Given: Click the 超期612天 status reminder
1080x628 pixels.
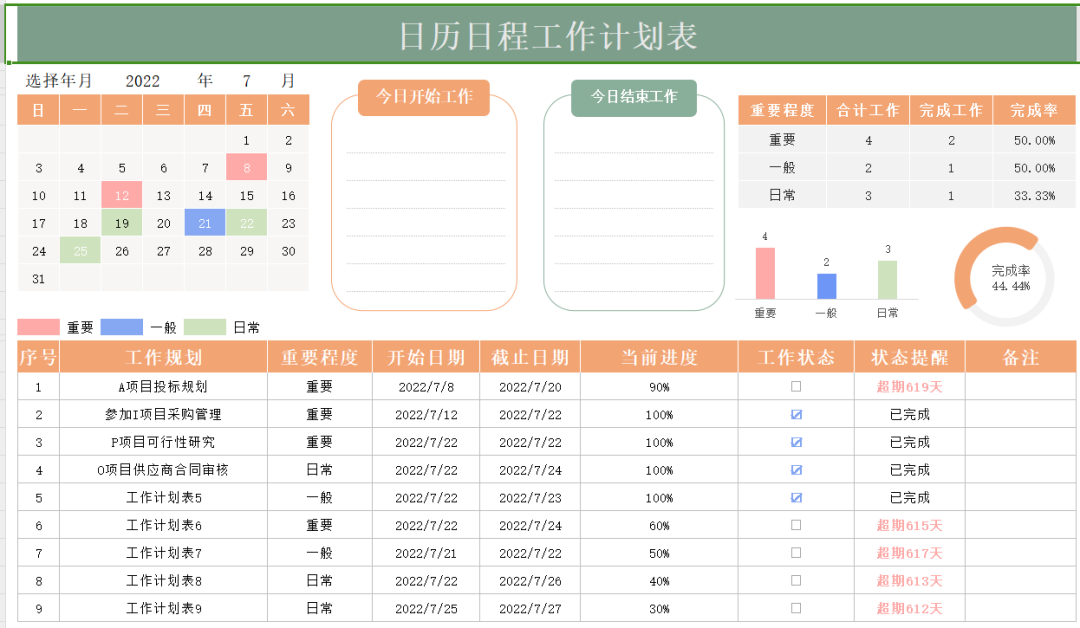Looking at the screenshot, I should coord(909,608).
